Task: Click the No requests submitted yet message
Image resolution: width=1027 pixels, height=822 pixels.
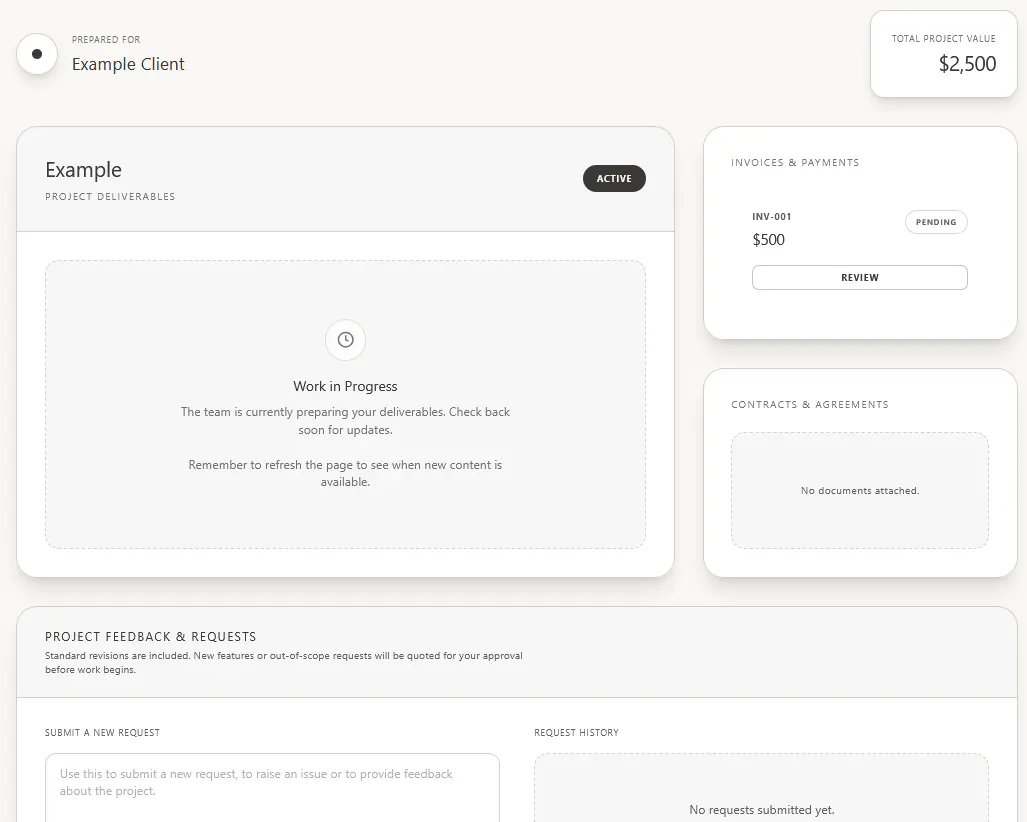Action: pos(762,810)
